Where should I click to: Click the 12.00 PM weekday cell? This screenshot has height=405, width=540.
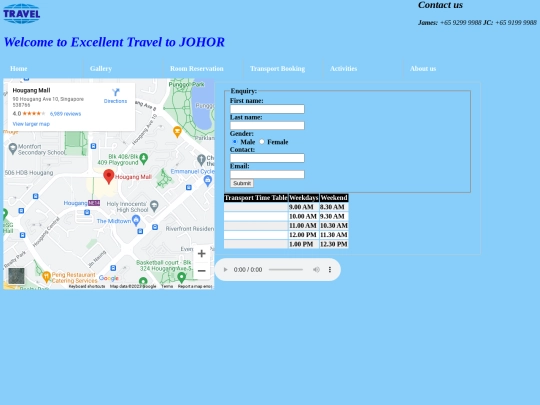coord(304,235)
